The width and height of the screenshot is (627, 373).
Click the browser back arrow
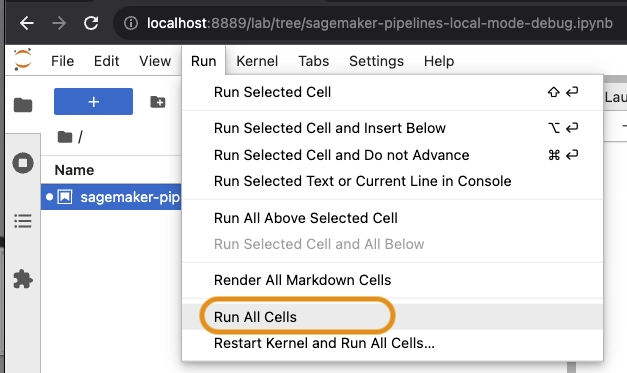27,23
